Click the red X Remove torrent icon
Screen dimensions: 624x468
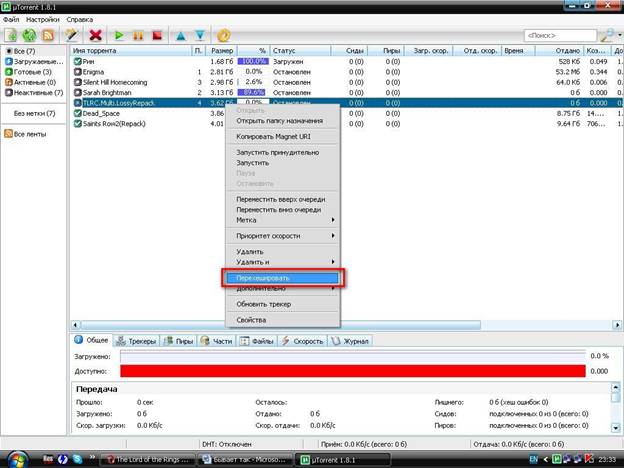[96, 35]
